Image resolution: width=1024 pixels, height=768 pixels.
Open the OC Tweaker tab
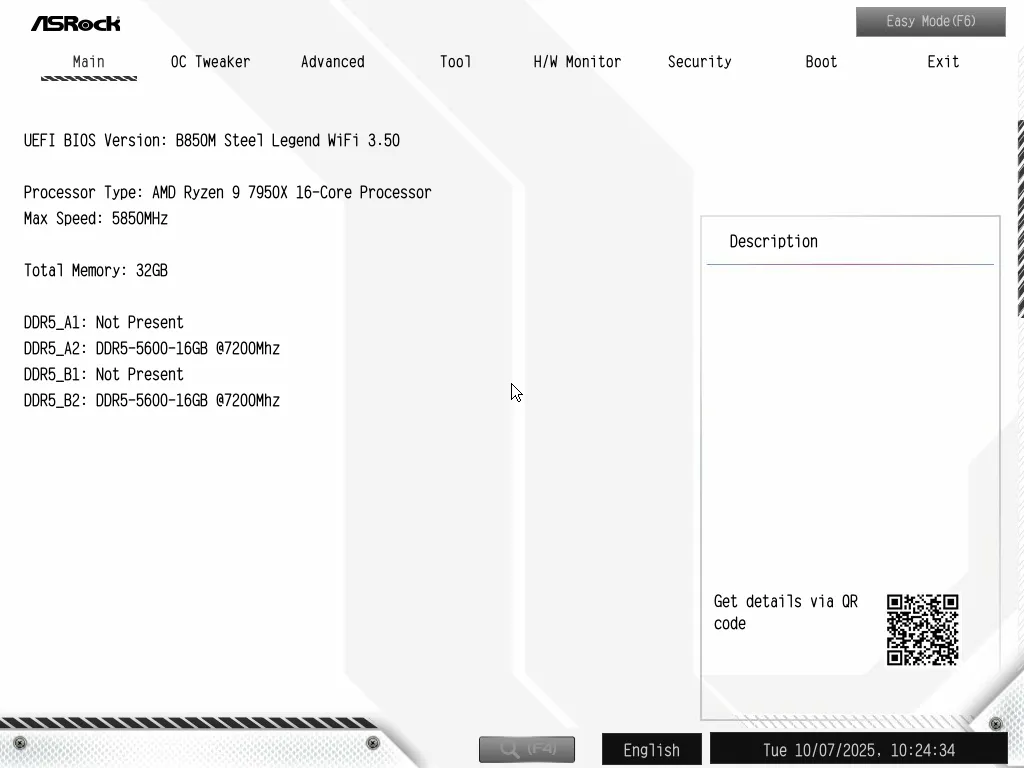[x=210, y=62]
